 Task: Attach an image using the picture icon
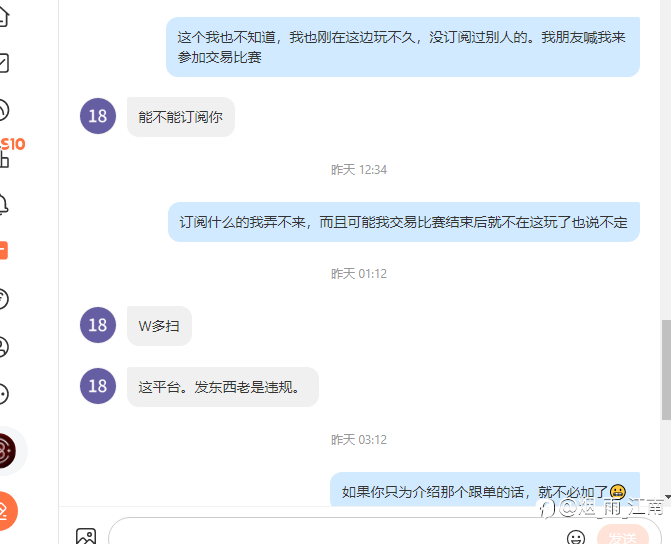tap(86, 536)
